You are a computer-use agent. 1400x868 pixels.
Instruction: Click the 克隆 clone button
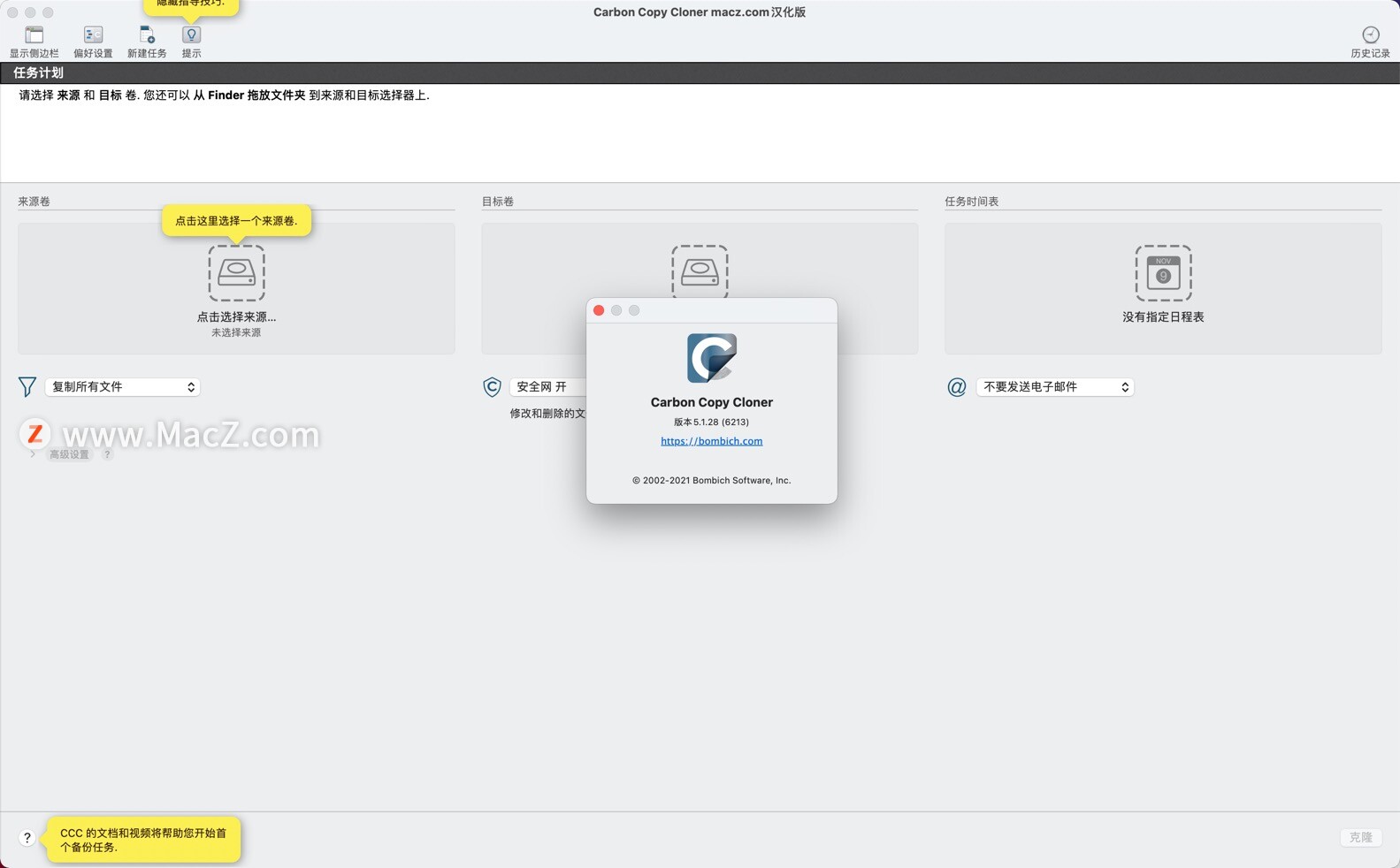[1360, 837]
